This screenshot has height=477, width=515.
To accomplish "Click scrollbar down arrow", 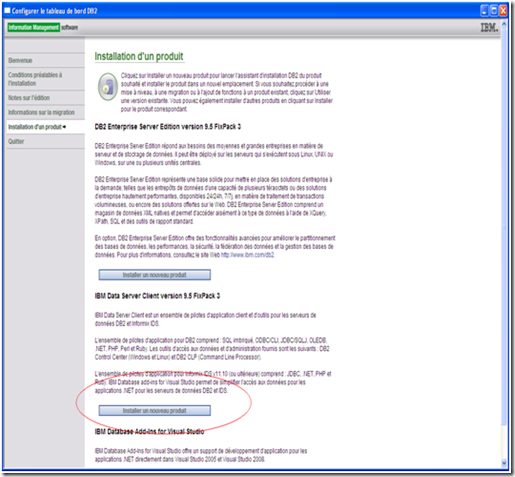I will (x=504, y=463).
